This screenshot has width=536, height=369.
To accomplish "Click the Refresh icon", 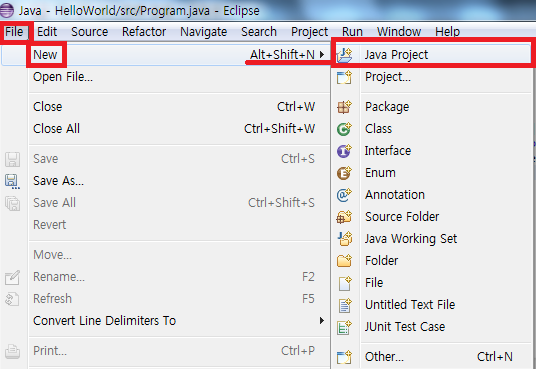I will 12,299.
